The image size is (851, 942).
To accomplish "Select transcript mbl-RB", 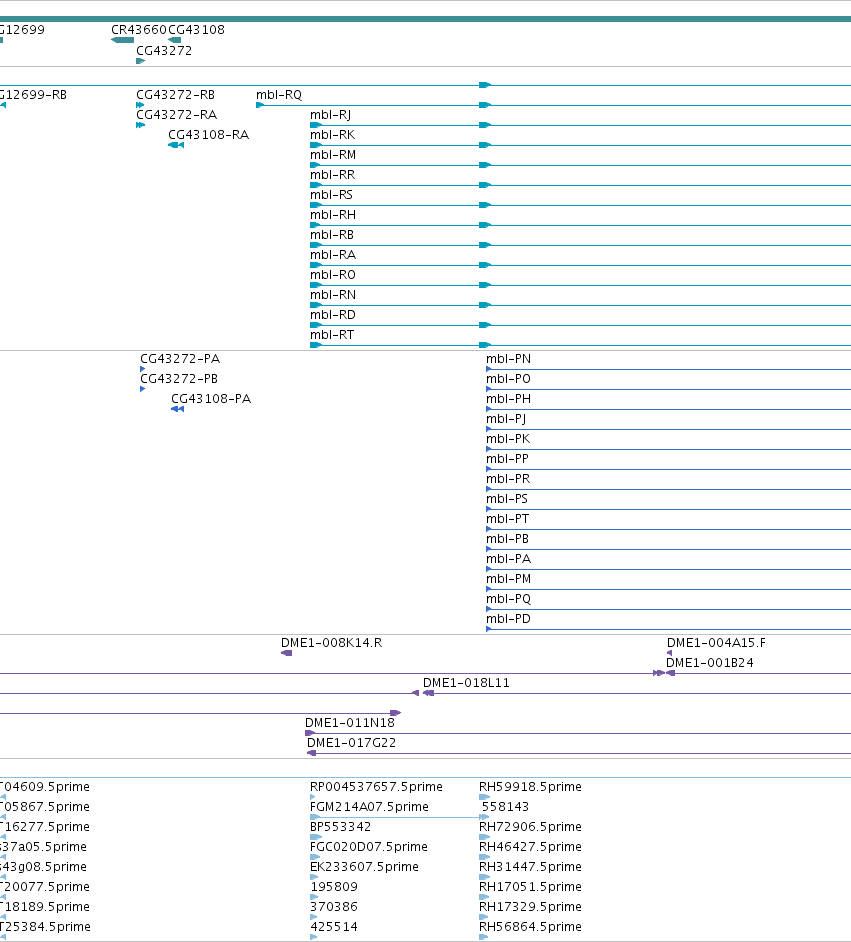I will point(332,234).
